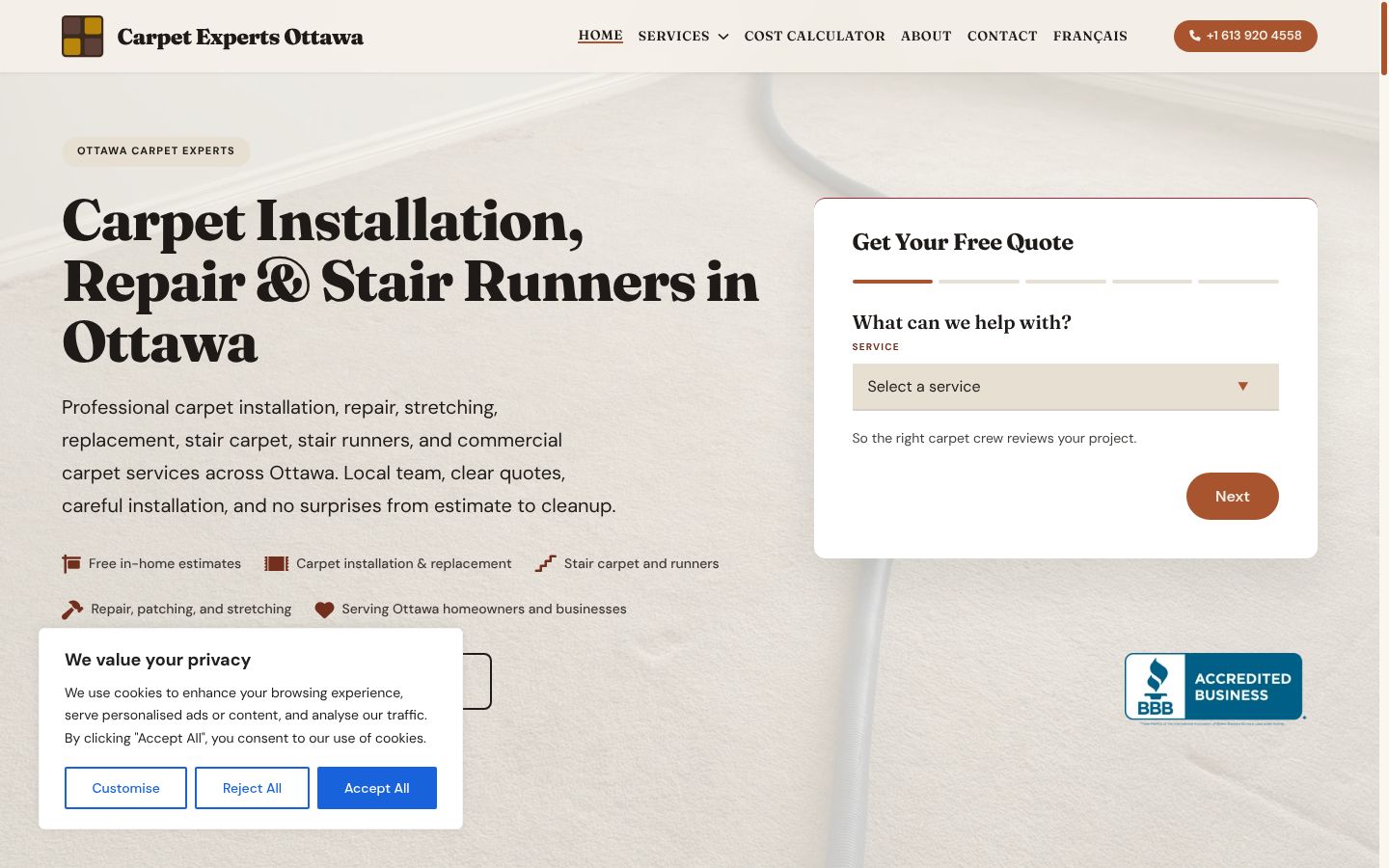Screen dimensions: 1389x868
Task: Click the 'Get Your Free Quote' heading
Action: click(x=963, y=242)
